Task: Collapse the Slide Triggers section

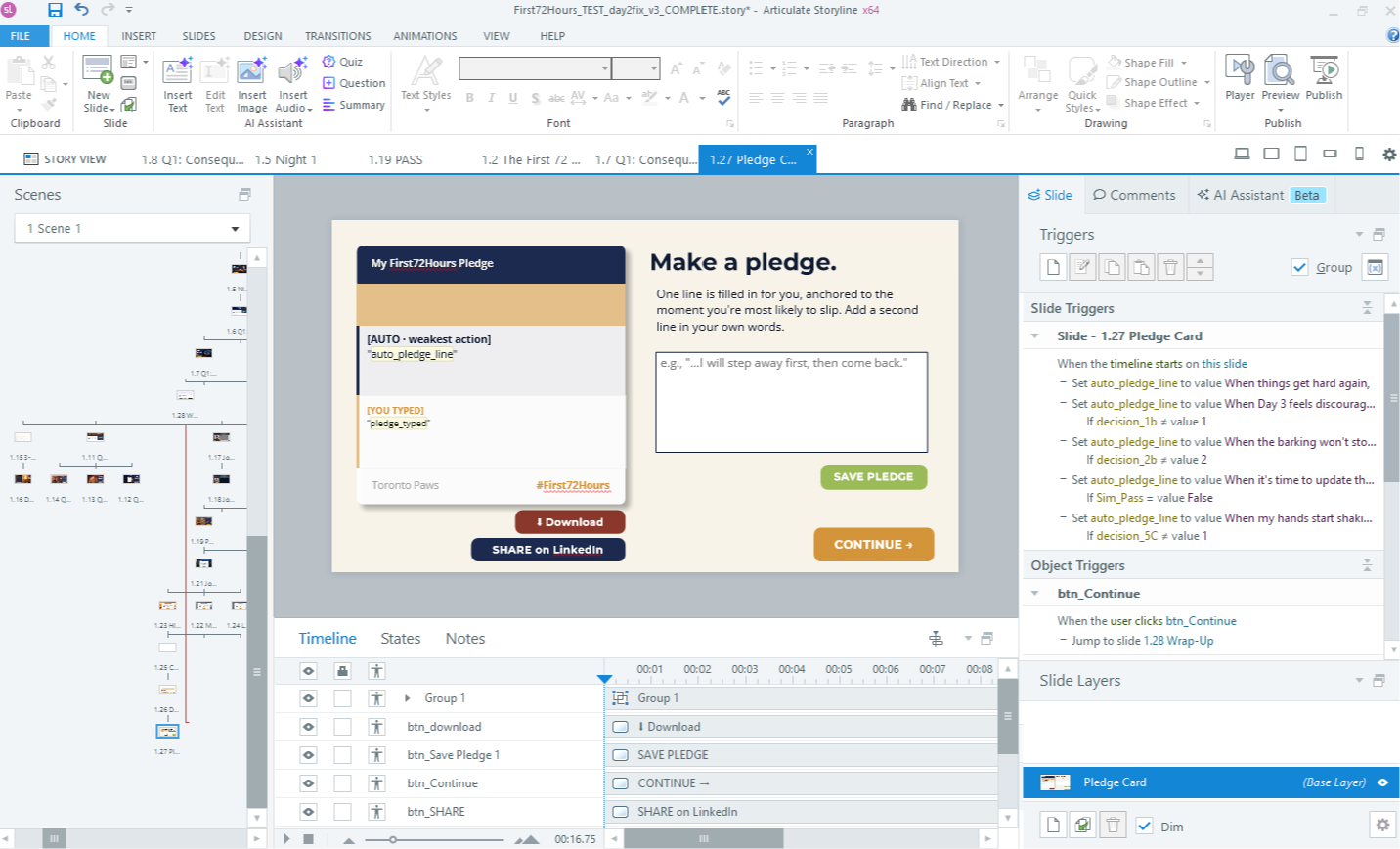Action: pos(1367,308)
